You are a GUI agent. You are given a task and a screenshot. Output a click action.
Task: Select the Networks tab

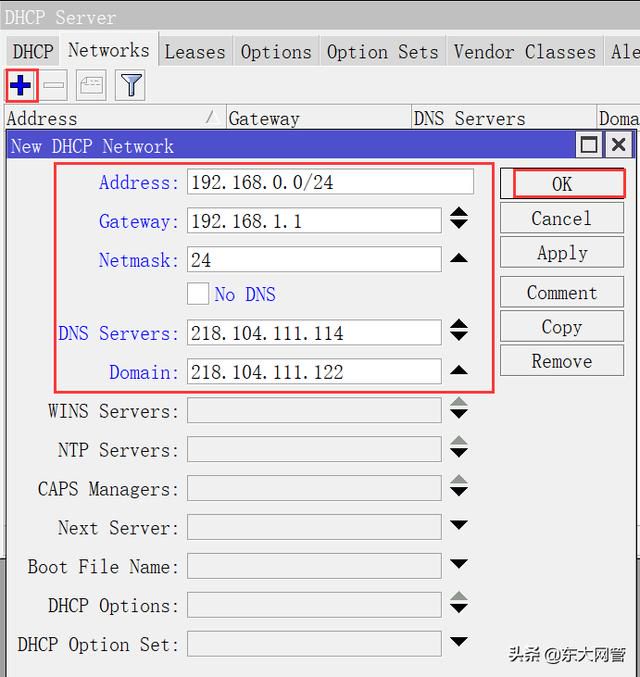[109, 50]
